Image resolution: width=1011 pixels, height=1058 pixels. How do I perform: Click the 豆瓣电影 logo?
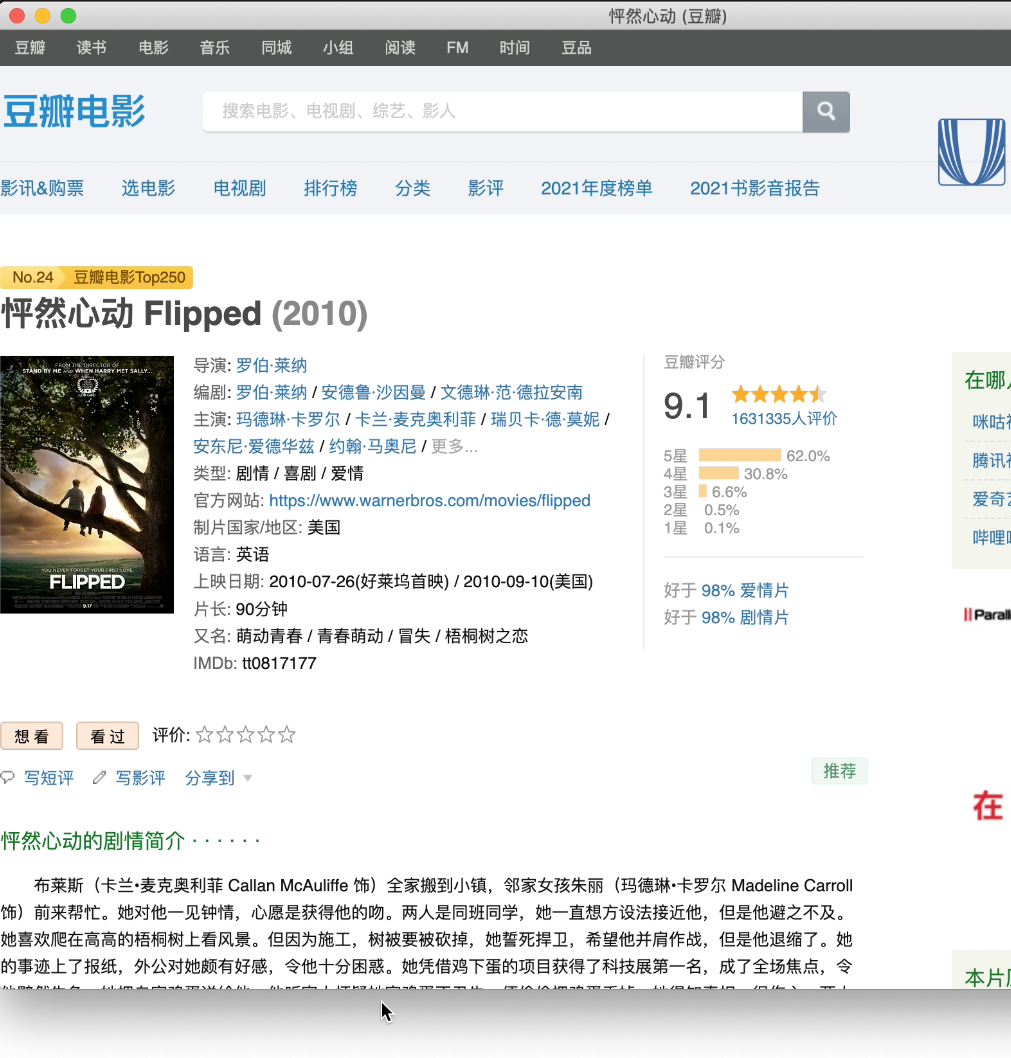click(74, 111)
